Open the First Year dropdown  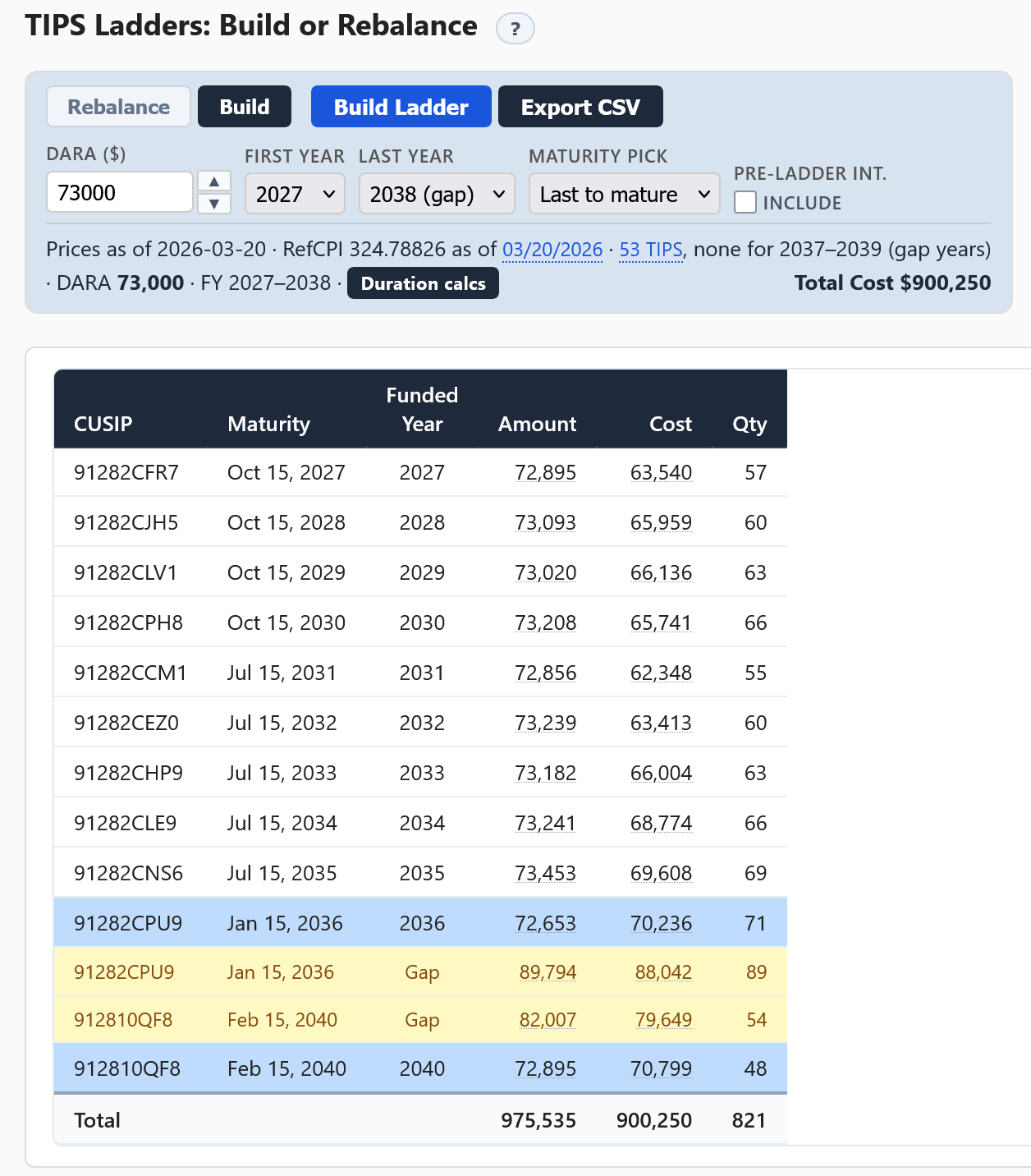click(x=295, y=194)
